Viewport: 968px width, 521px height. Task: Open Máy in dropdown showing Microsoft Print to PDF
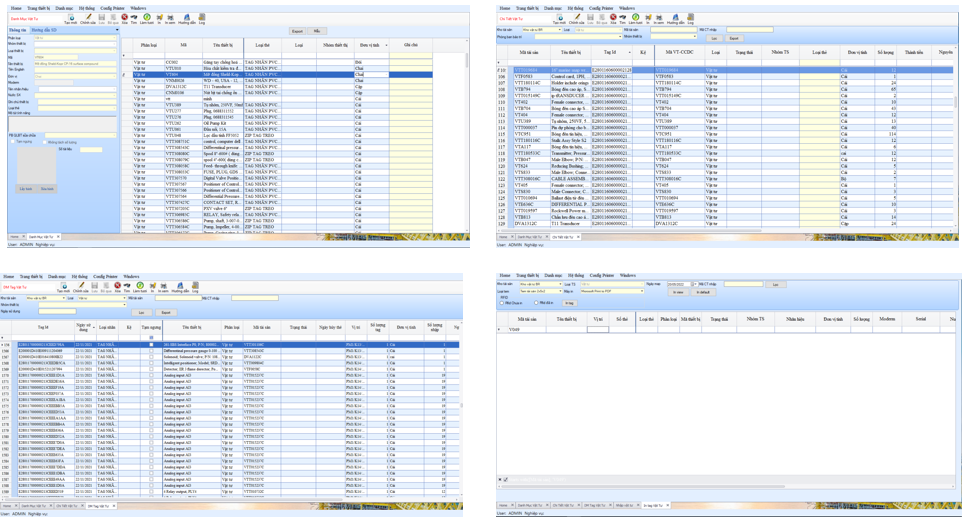pyautogui.click(x=642, y=291)
